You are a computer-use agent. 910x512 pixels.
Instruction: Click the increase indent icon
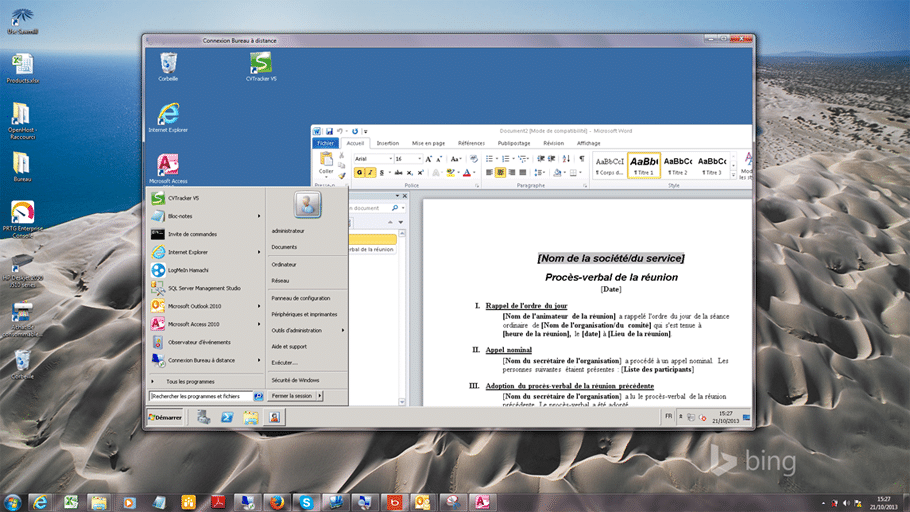tap(551, 158)
